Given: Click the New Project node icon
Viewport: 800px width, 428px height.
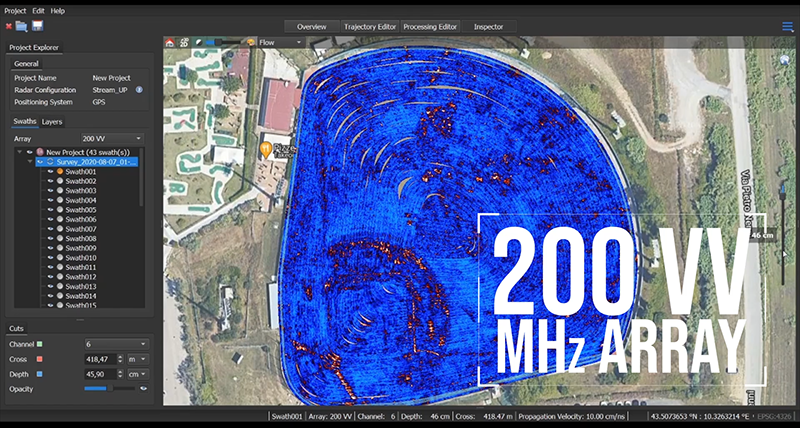Looking at the screenshot, I should pyautogui.click(x=40, y=152).
